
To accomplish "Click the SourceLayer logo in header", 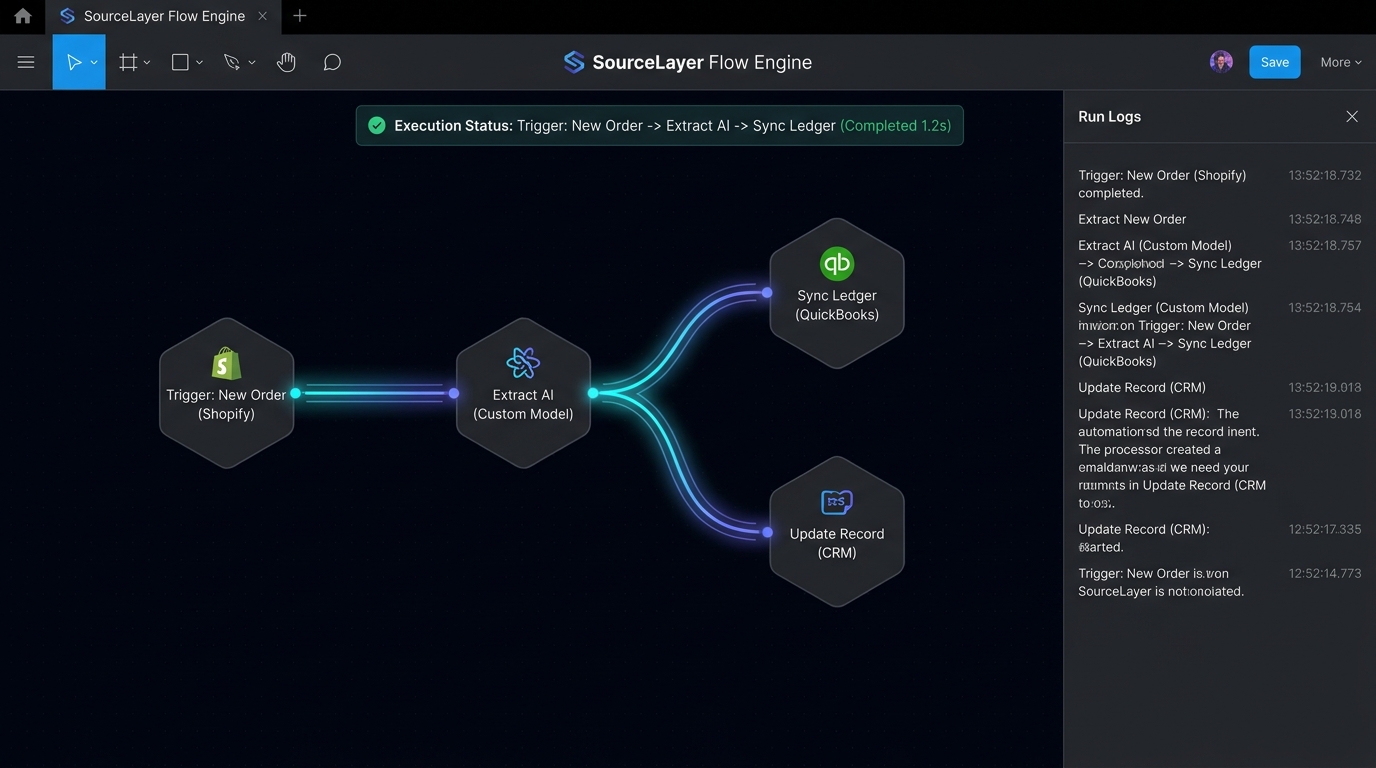I will [574, 62].
